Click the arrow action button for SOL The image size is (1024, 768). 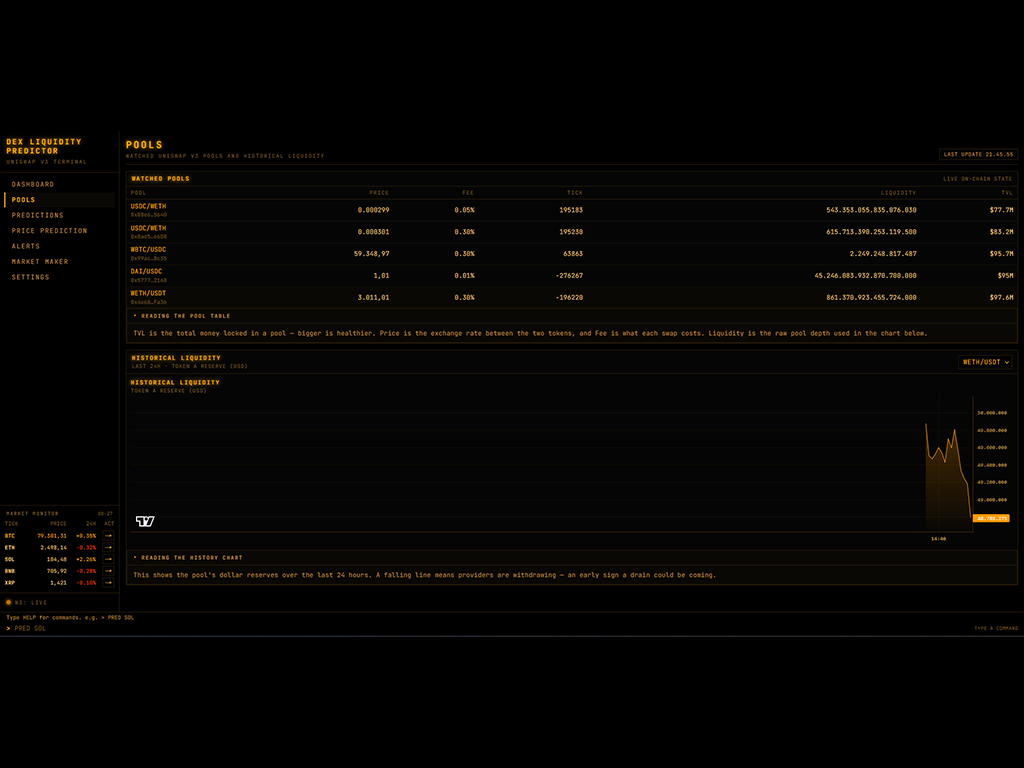point(108,559)
